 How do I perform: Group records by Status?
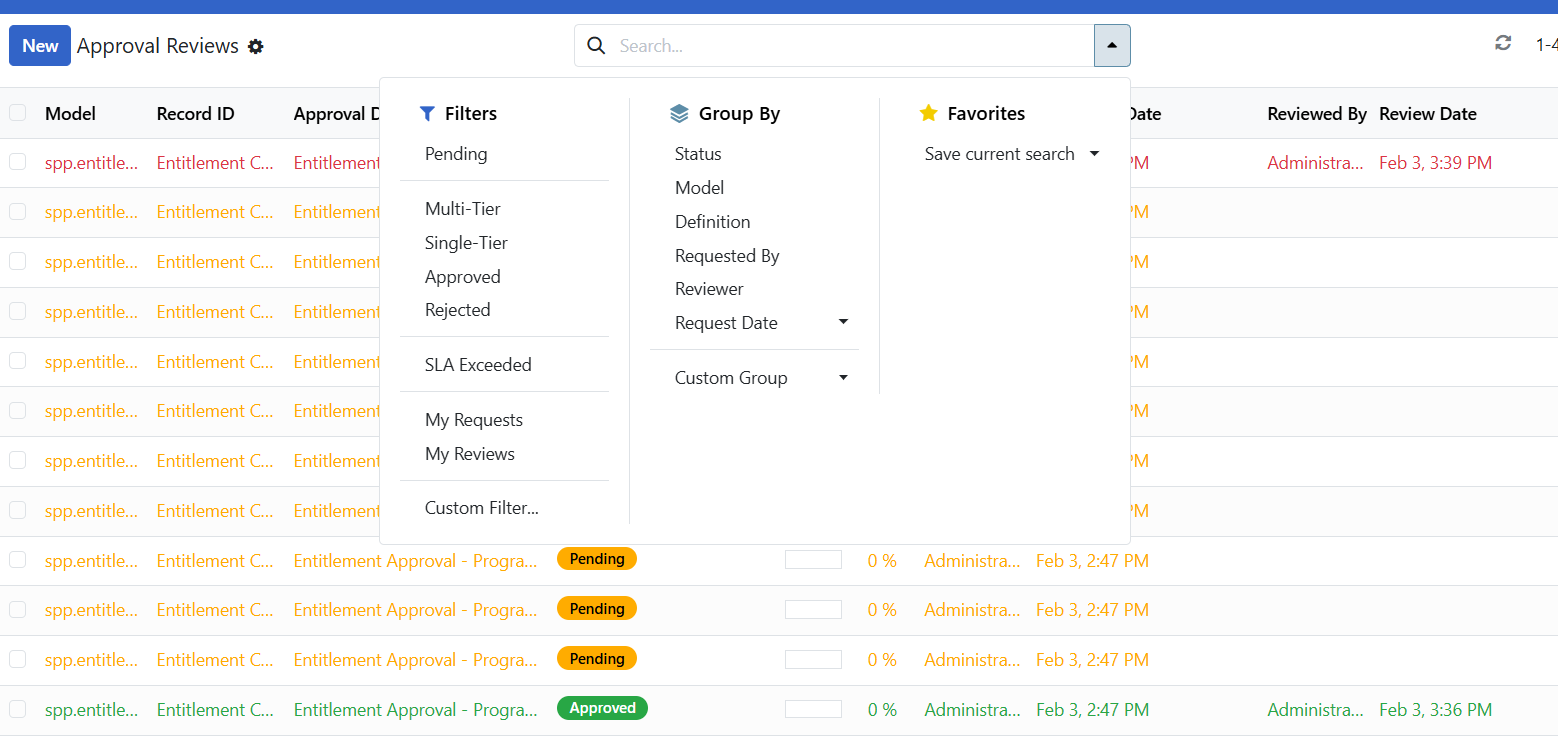tap(697, 153)
